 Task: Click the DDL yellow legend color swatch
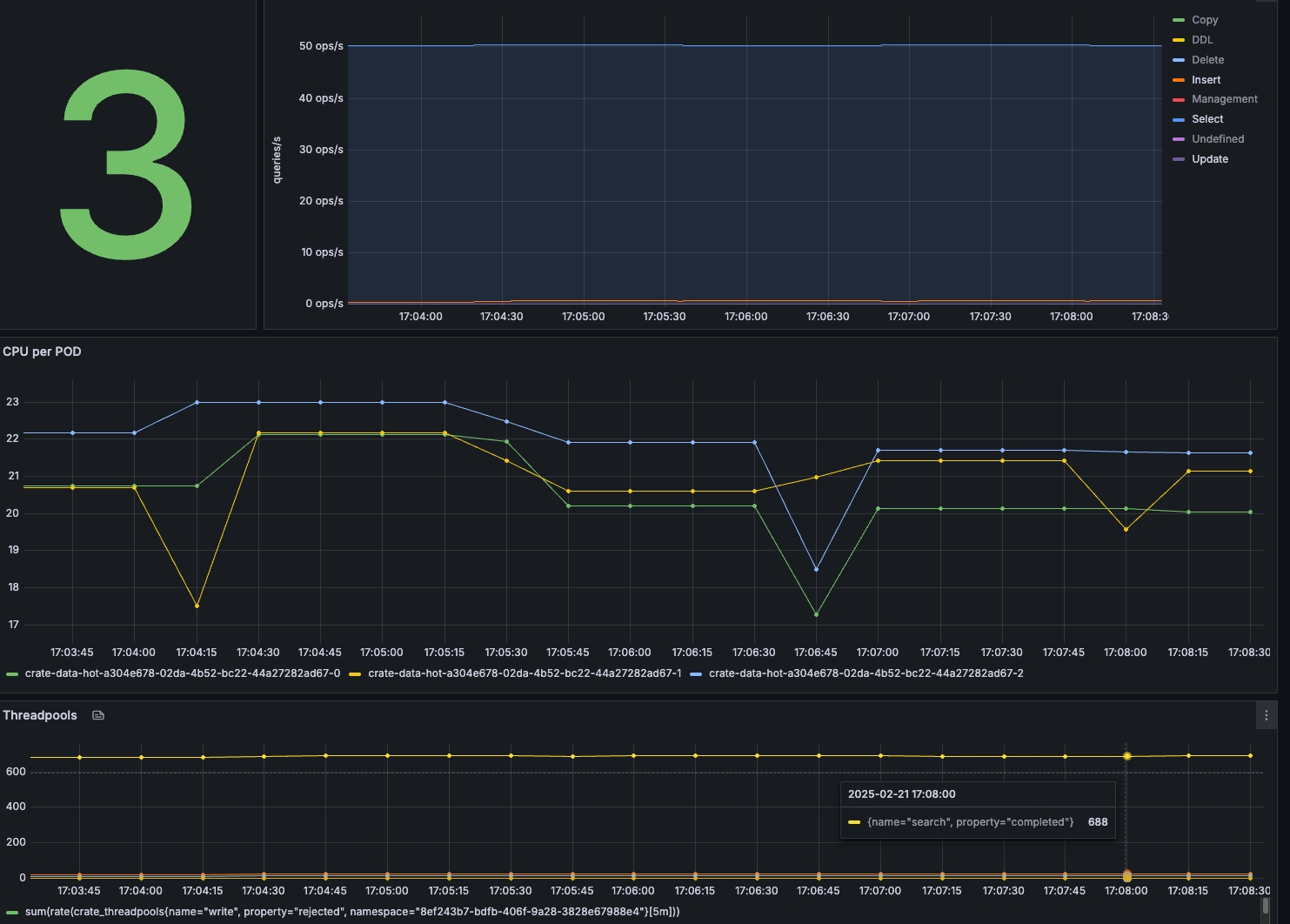click(x=1179, y=40)
